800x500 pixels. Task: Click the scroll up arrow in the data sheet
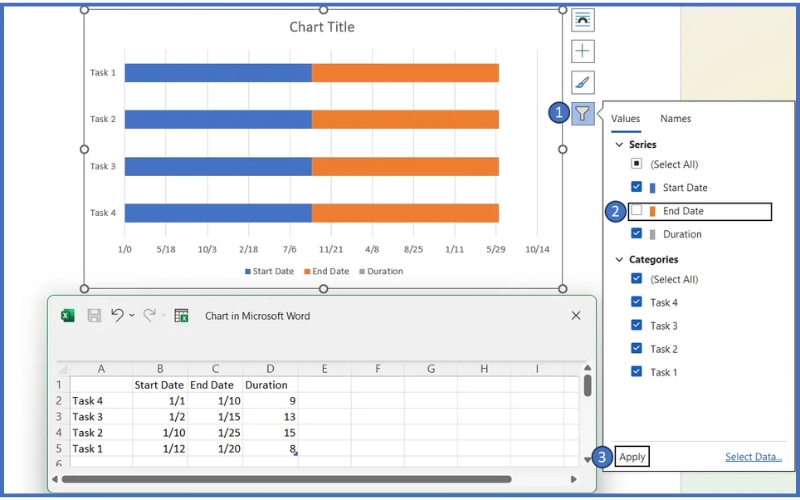588,367
